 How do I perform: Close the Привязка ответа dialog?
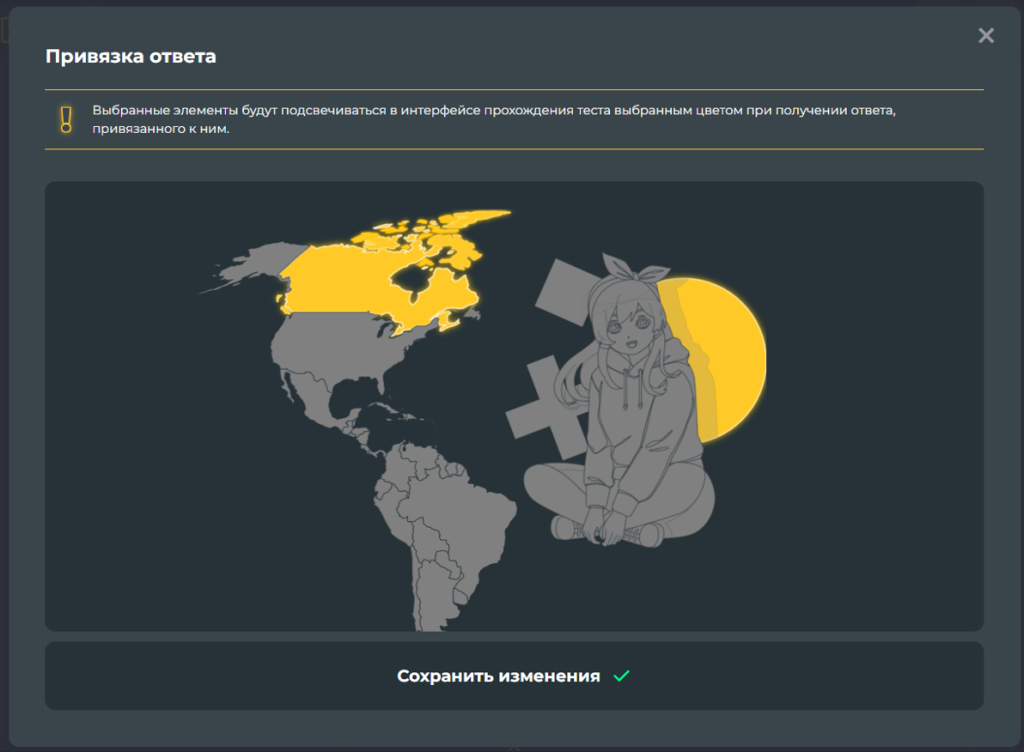986,36
